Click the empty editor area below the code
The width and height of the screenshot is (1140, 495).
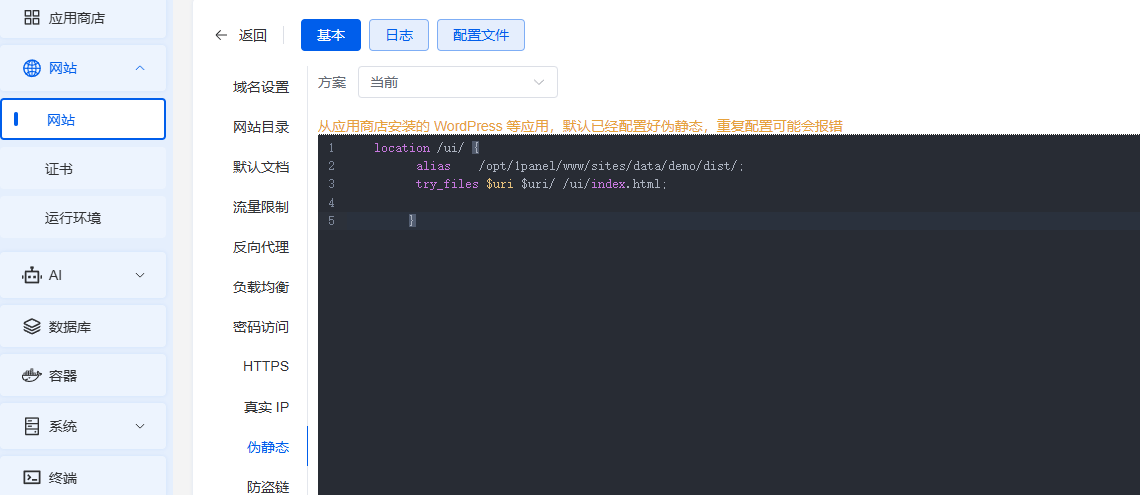click(728, 363)
